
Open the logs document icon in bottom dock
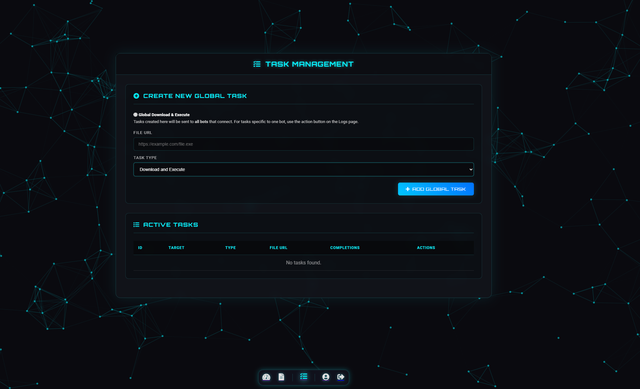(x=281, y=377)
